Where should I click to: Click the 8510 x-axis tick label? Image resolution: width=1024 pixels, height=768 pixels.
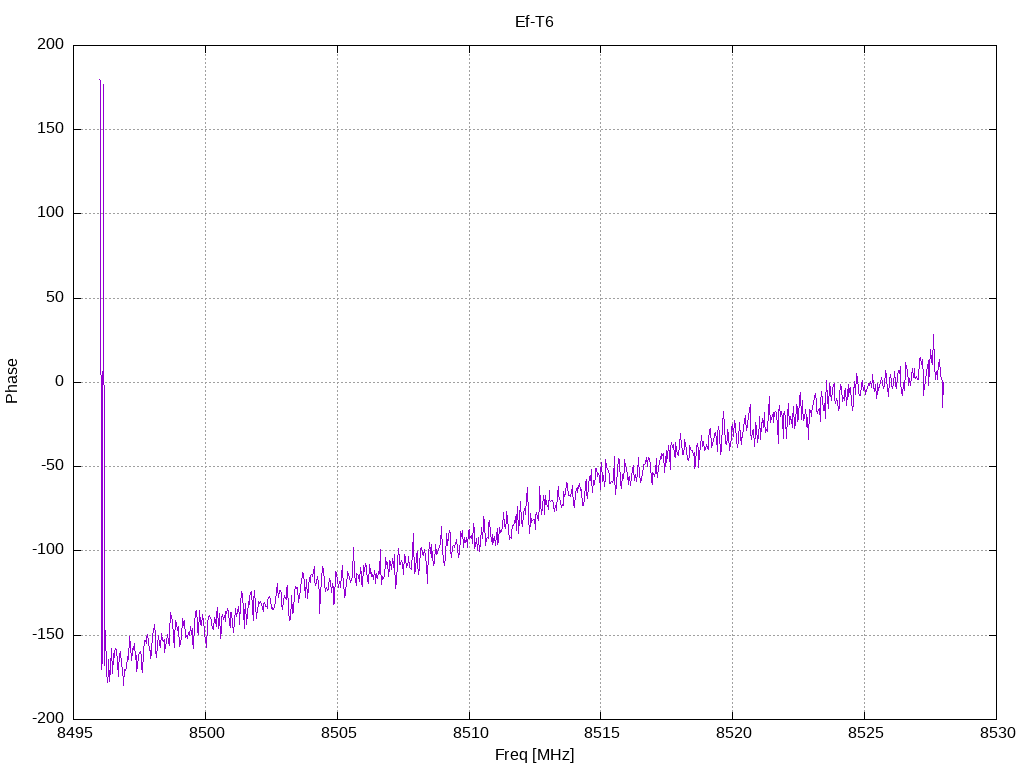click(469, 733)
